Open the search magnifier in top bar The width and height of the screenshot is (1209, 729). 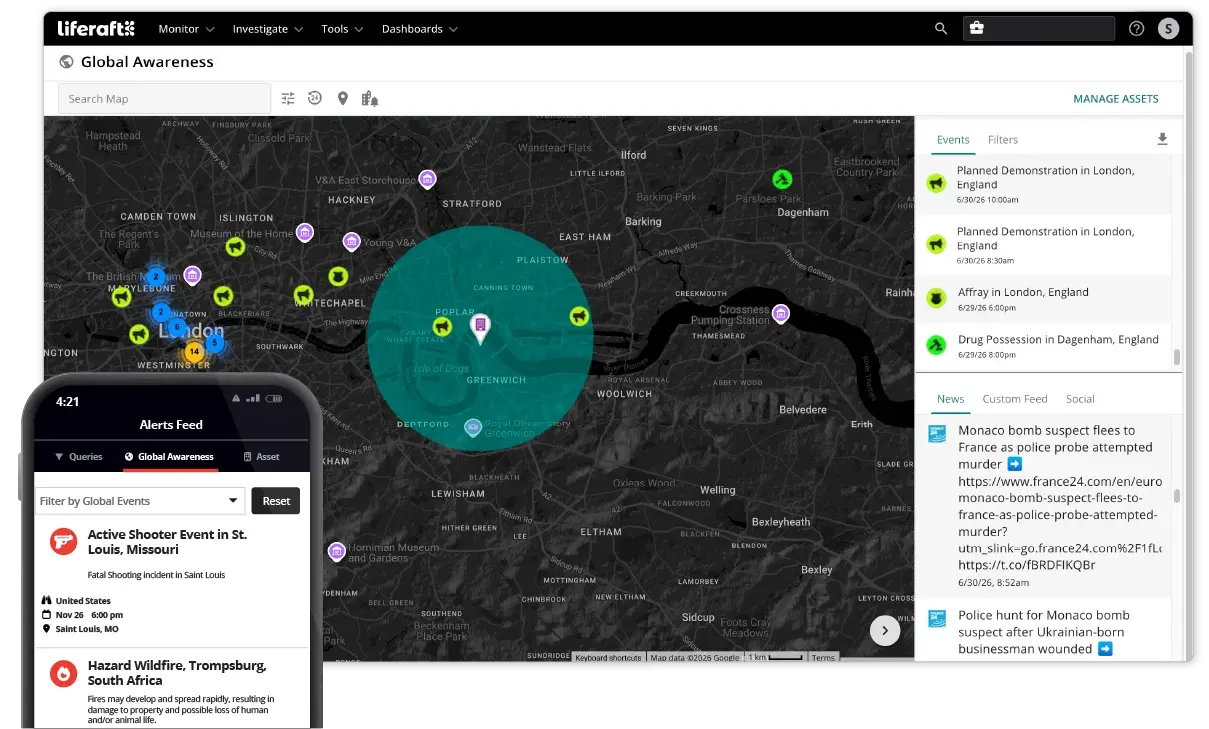pyautogui.click(x=941, y=29)
